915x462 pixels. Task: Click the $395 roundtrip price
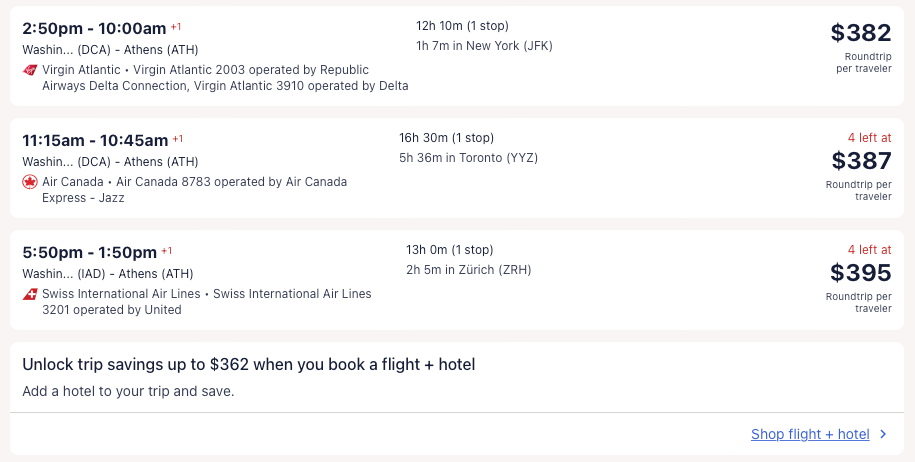tap(860, 273)
